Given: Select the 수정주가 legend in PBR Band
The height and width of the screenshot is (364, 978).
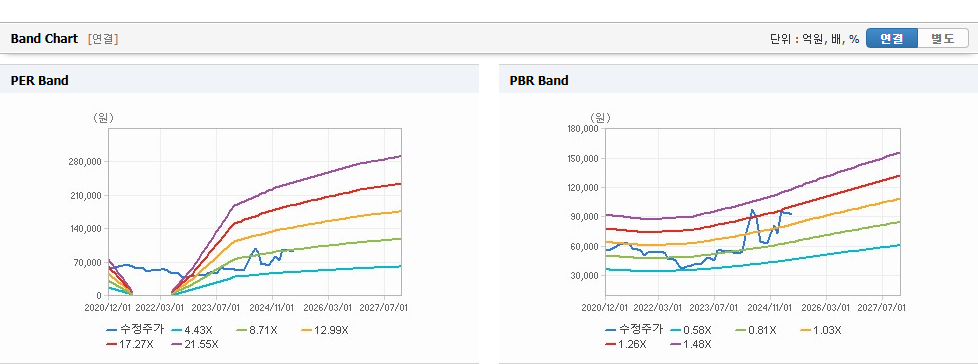Looking at the screenshot, I should (634, 330).
